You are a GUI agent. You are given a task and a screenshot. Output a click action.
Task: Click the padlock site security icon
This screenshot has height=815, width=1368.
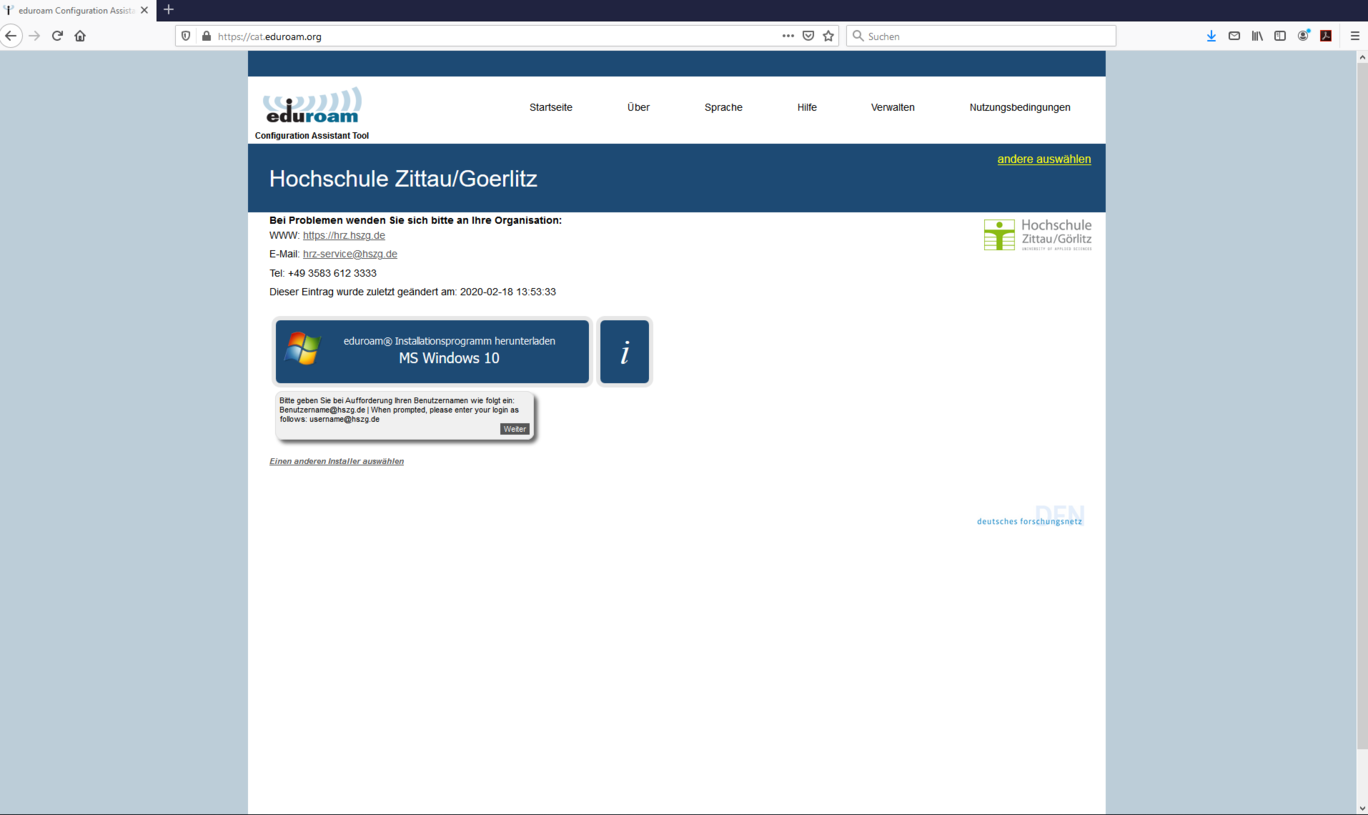pos(206,36)
